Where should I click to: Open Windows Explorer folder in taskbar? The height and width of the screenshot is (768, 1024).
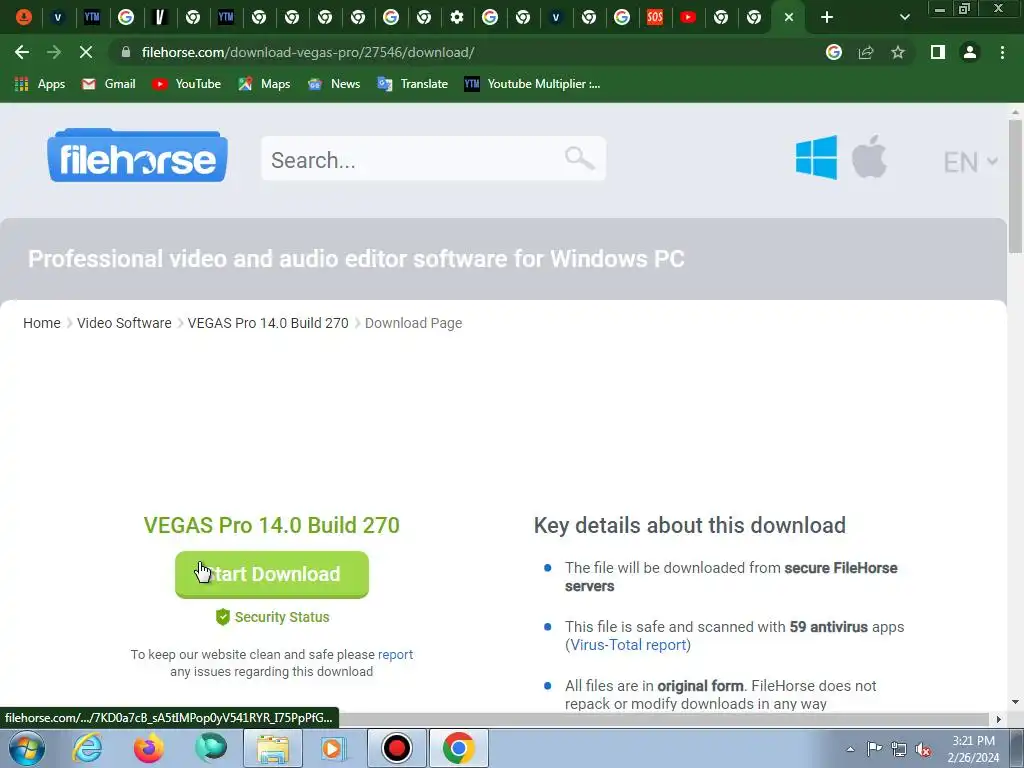coord(273,748)
